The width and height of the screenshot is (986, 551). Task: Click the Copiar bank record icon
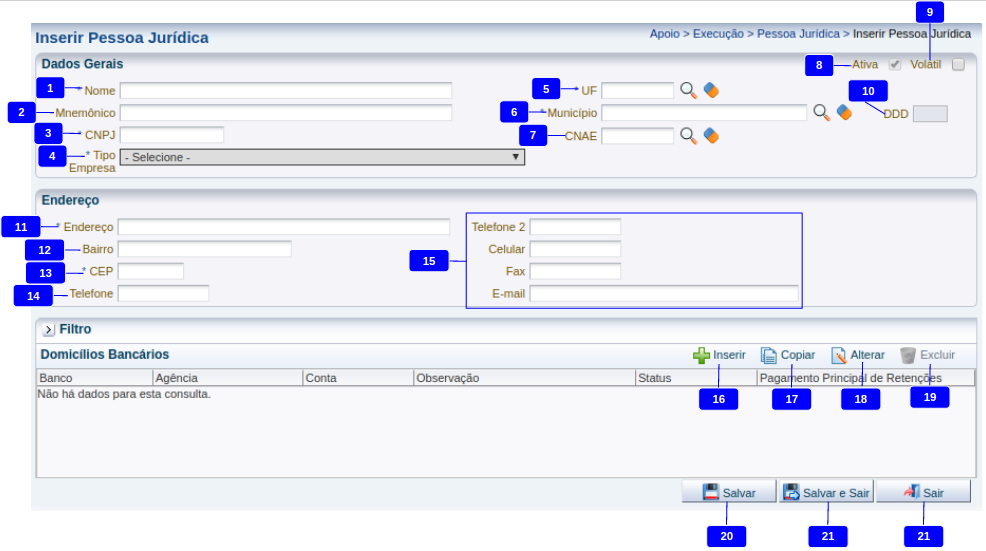pos(769,355)
